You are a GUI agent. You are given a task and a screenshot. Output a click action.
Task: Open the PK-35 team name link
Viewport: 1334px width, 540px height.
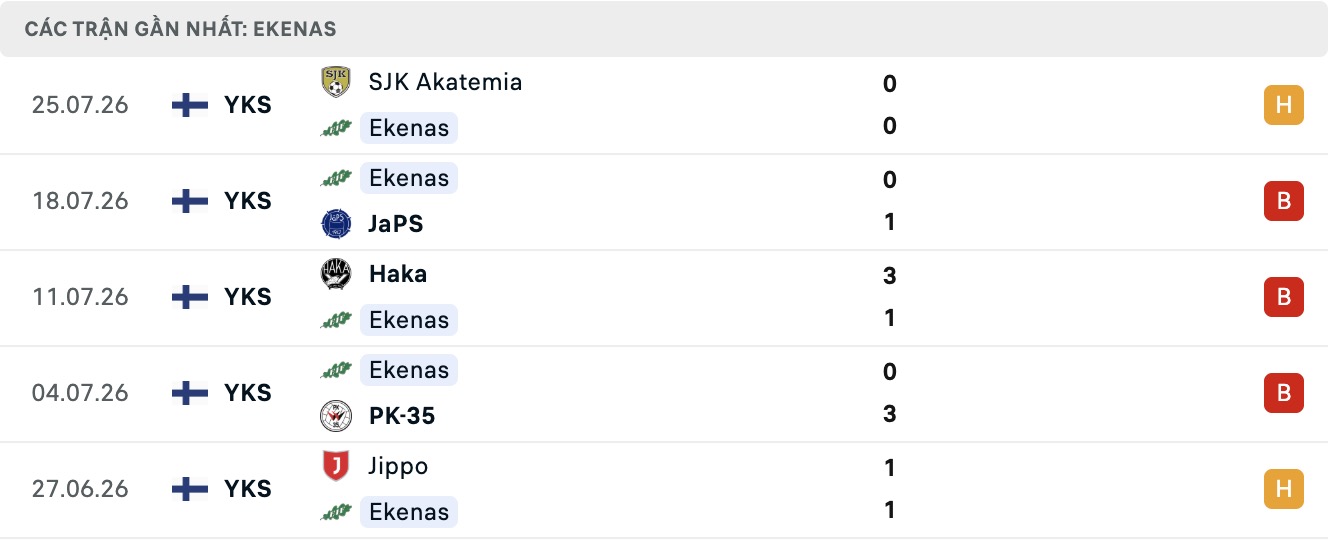click(x=402, y=415)
